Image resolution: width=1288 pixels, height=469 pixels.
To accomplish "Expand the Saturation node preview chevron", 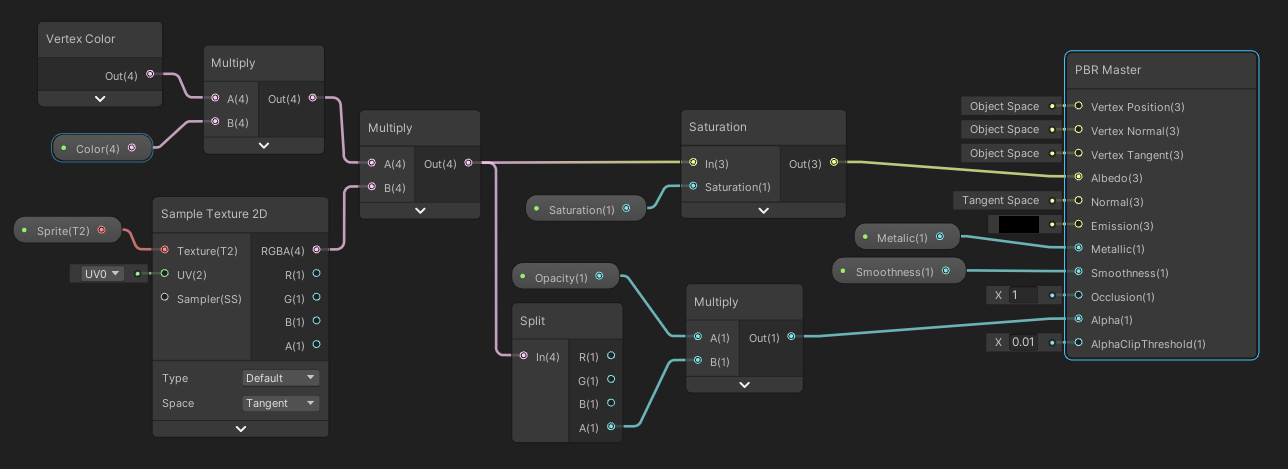I will pyautogui.click(x=763, y=210).
